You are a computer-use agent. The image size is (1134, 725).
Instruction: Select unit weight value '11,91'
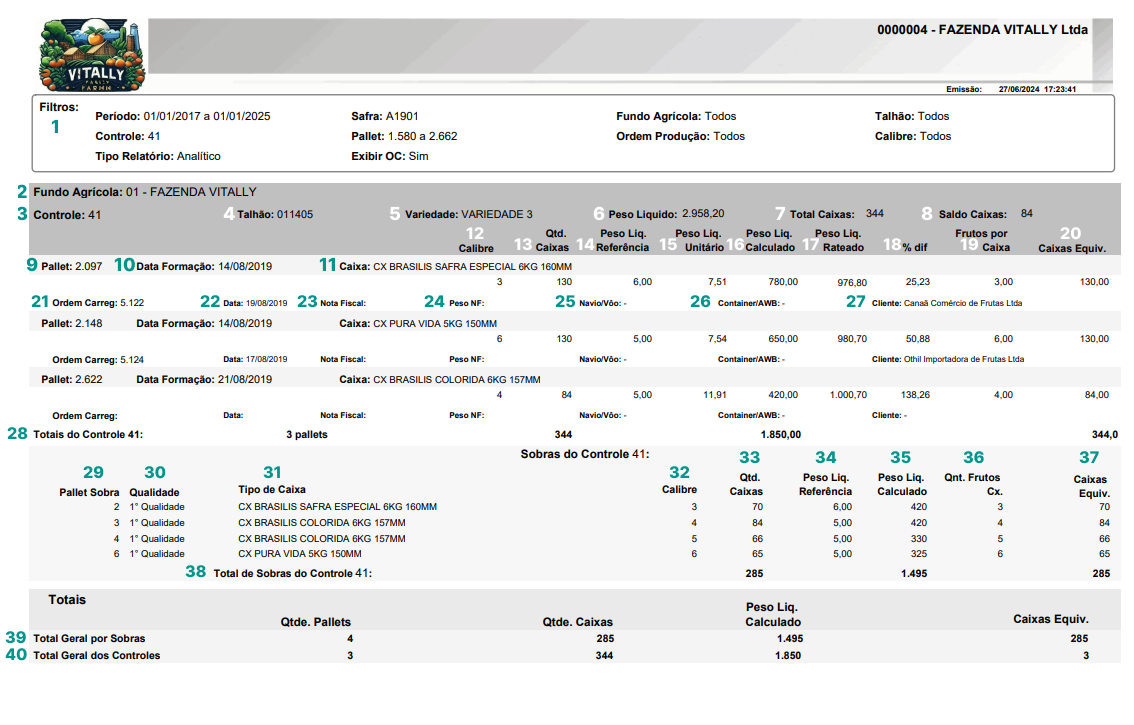pos(715,395)
